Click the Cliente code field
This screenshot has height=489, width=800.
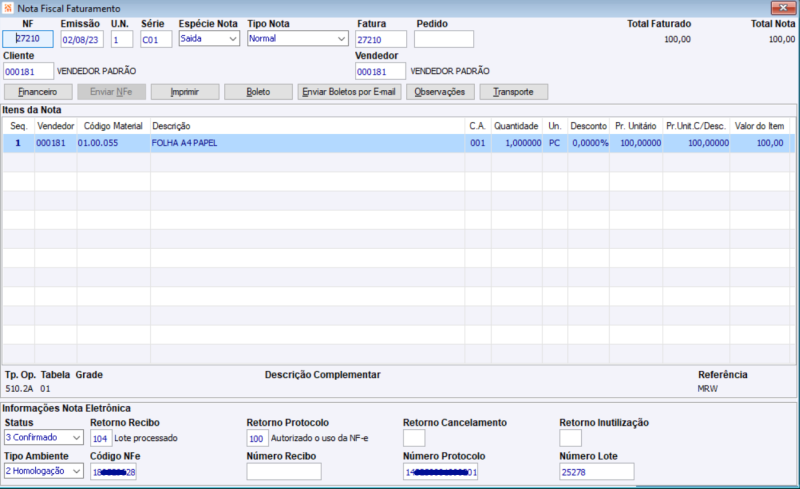28,71
